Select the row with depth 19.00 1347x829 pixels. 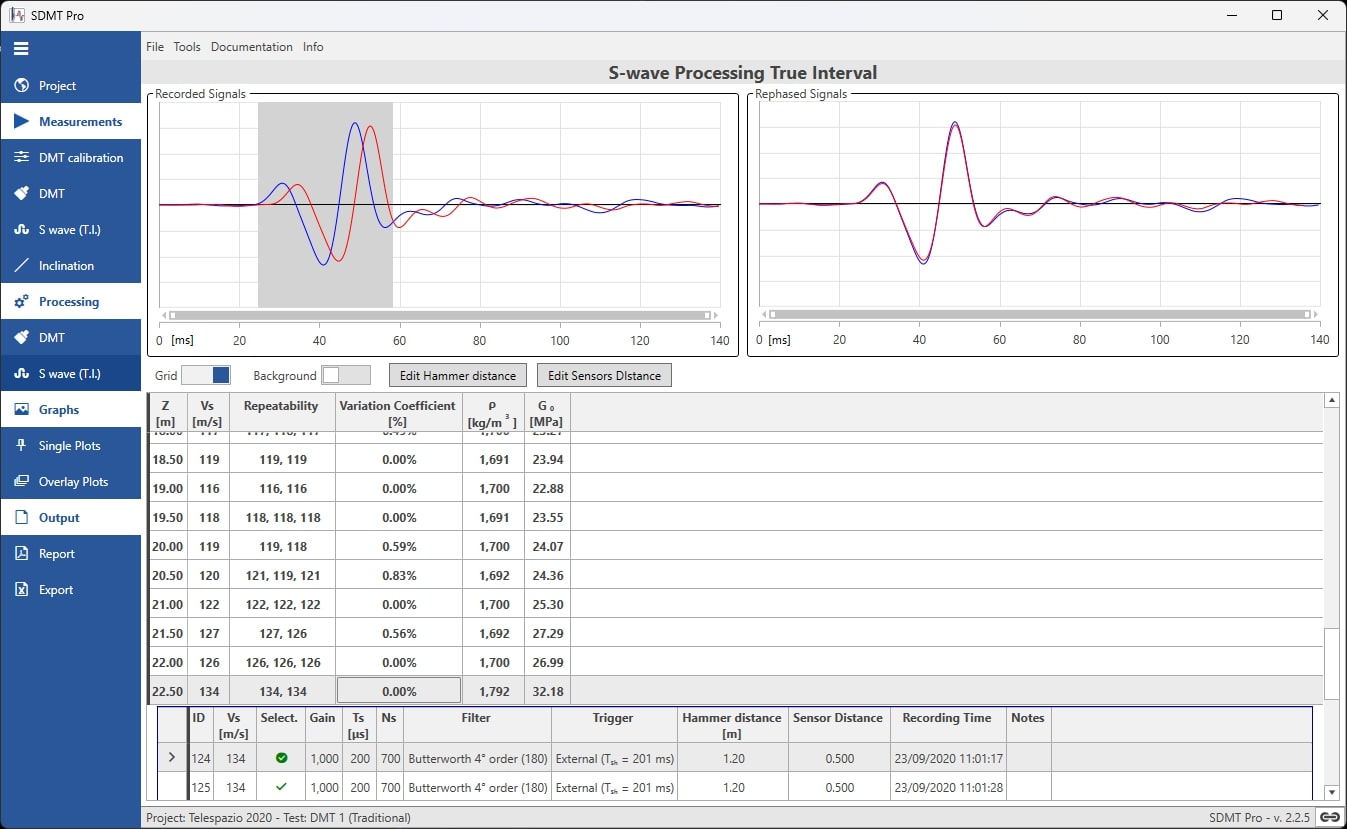pos(735,489)
